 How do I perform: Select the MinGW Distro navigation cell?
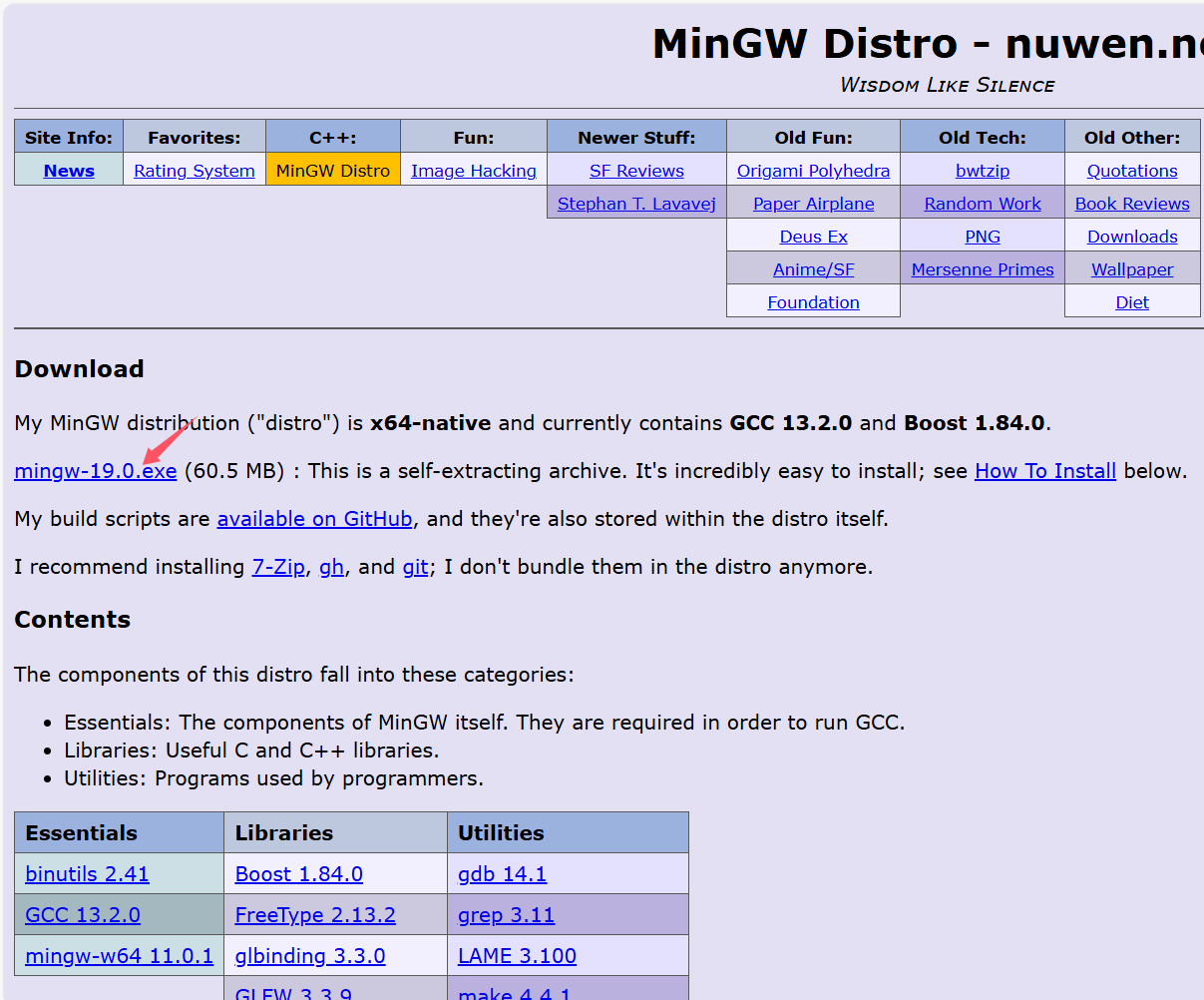tap(333, 170)
